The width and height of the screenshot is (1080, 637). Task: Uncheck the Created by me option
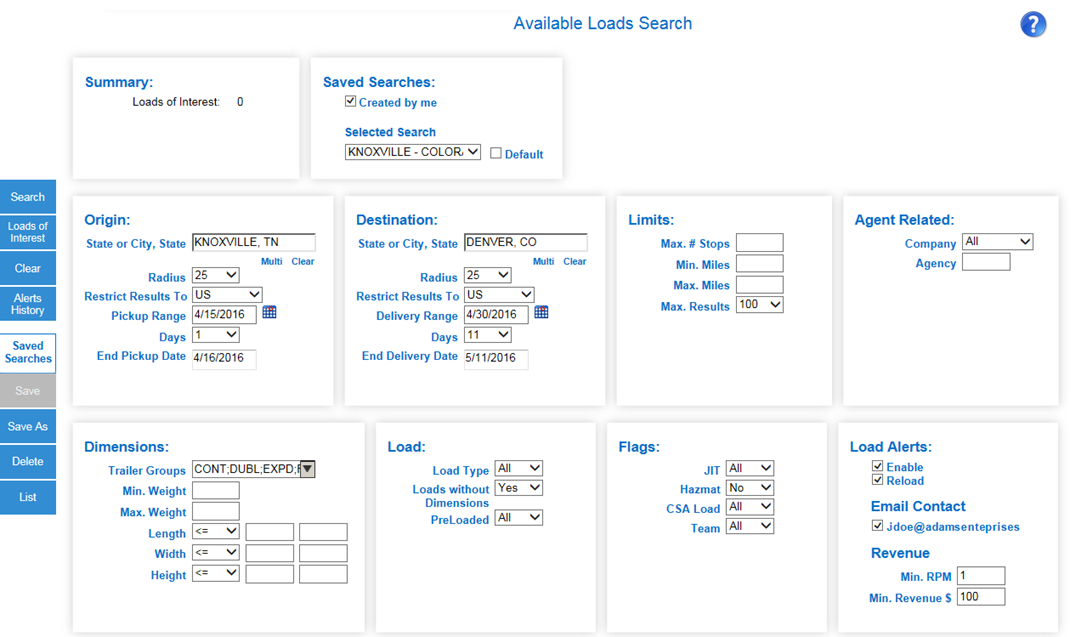[350, 101]
